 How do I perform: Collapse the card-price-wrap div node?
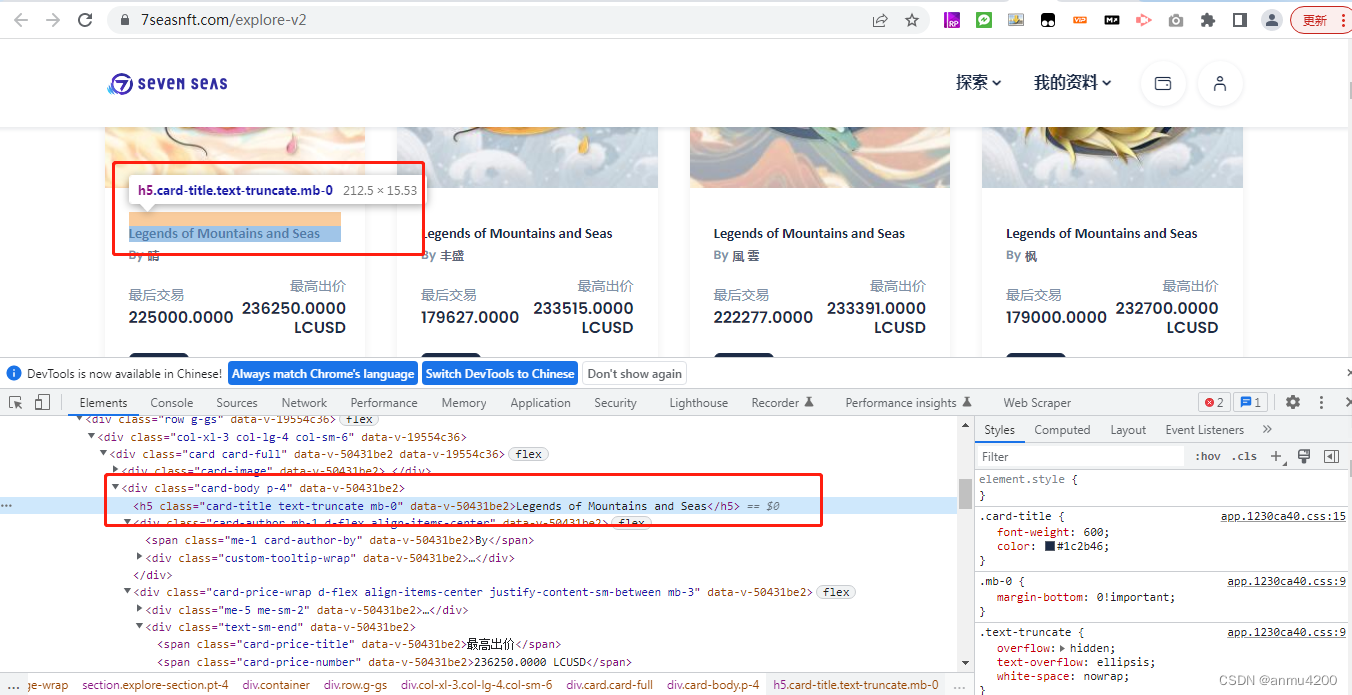127,592
